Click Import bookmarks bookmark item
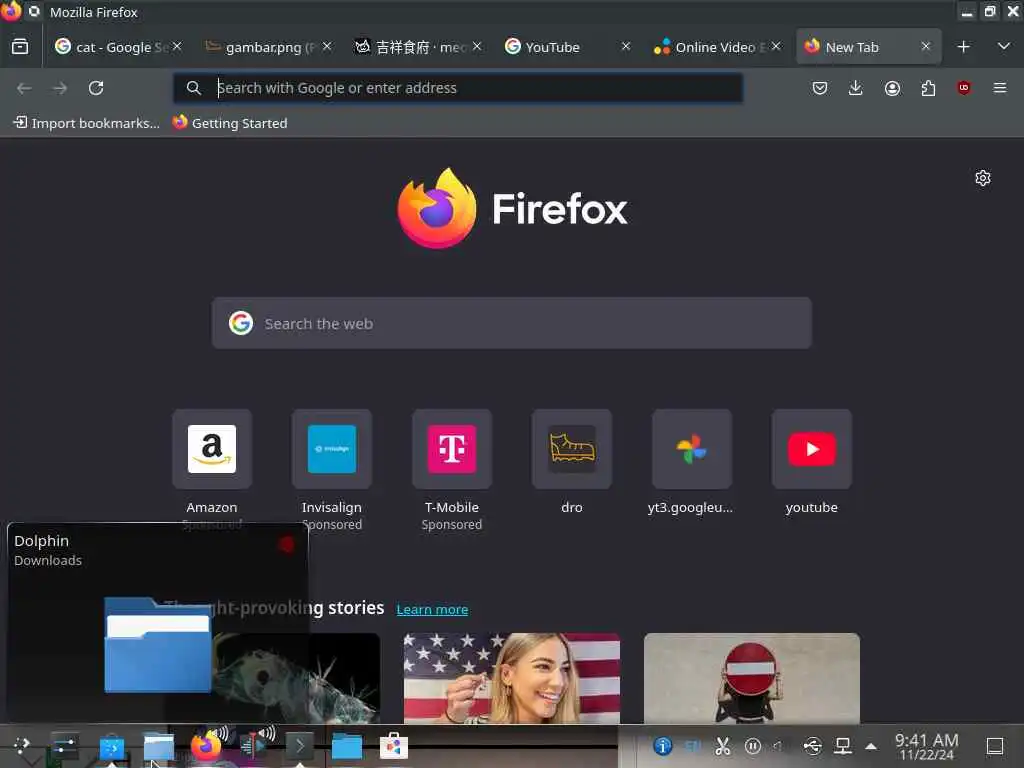 (86, 123)
